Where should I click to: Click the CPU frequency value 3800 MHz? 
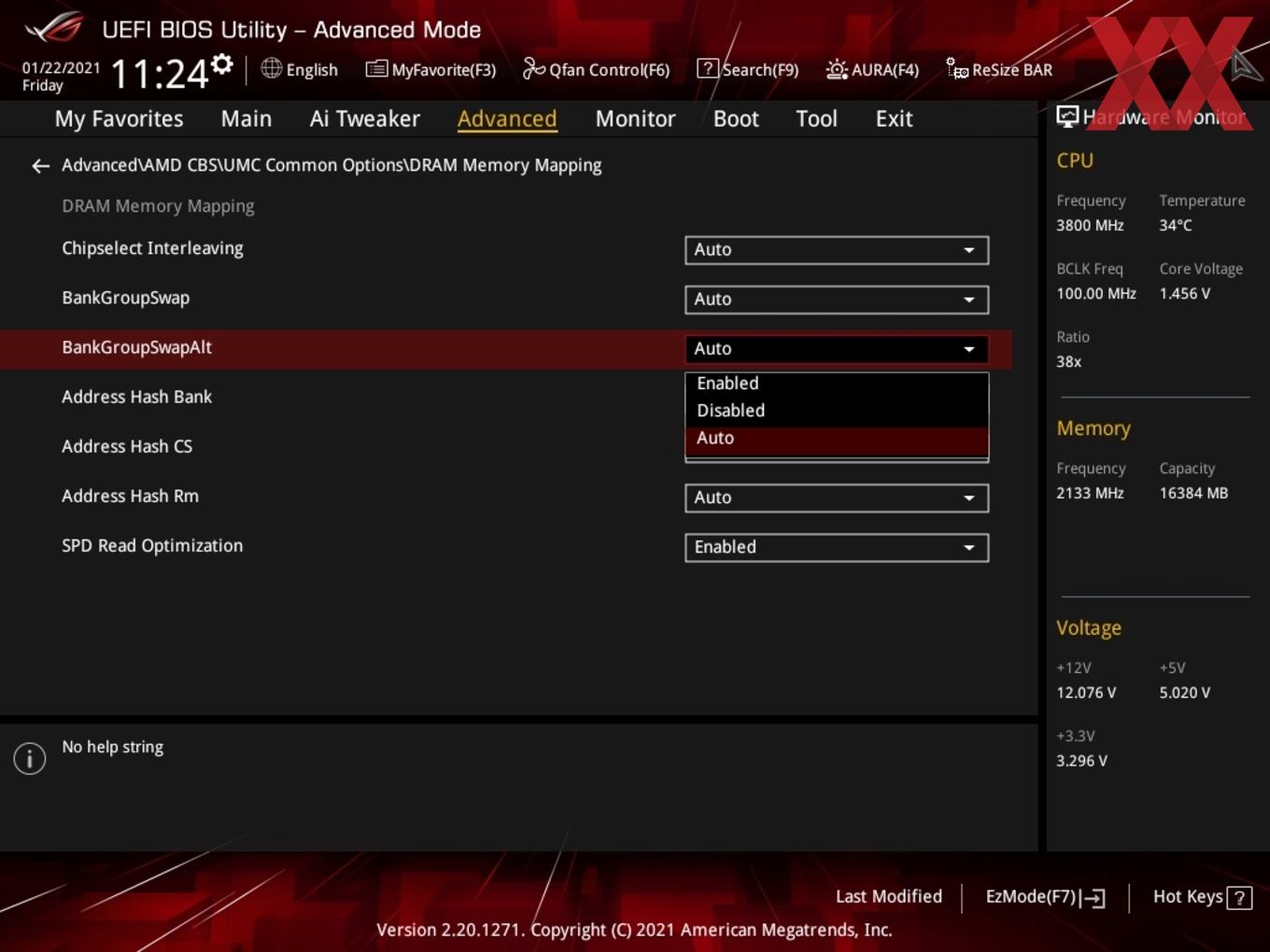pyautogui.click(x=1090, y=225)
